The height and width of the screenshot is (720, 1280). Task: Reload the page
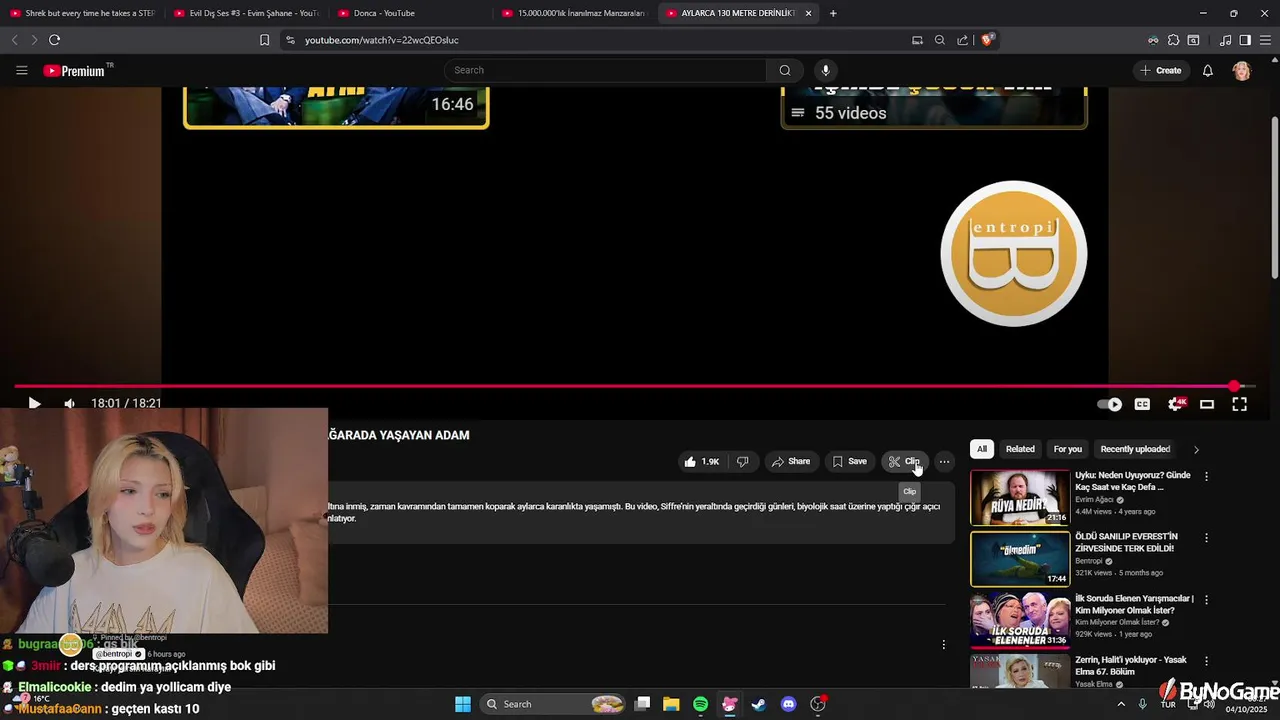click(54, 40)
